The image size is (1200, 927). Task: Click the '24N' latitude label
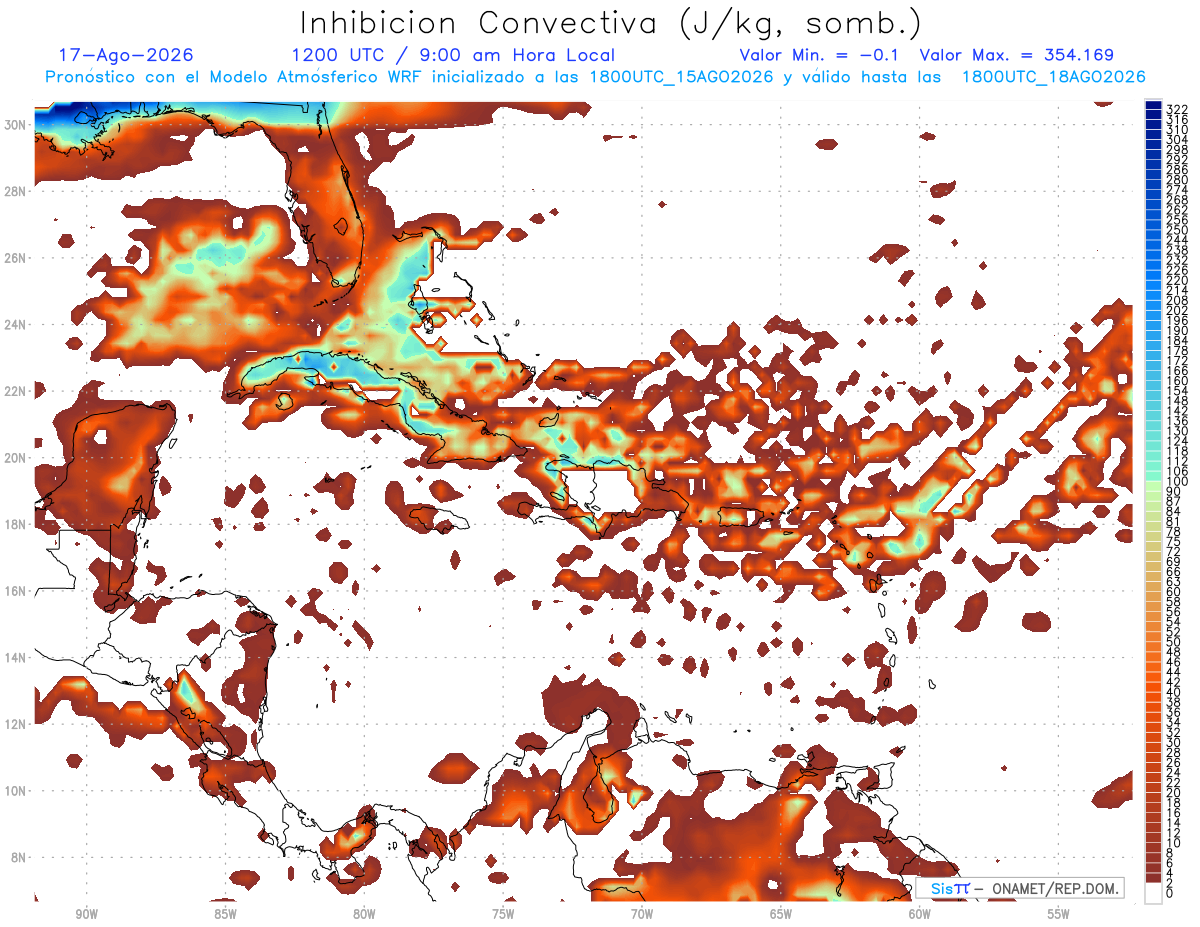coord(17,324)
